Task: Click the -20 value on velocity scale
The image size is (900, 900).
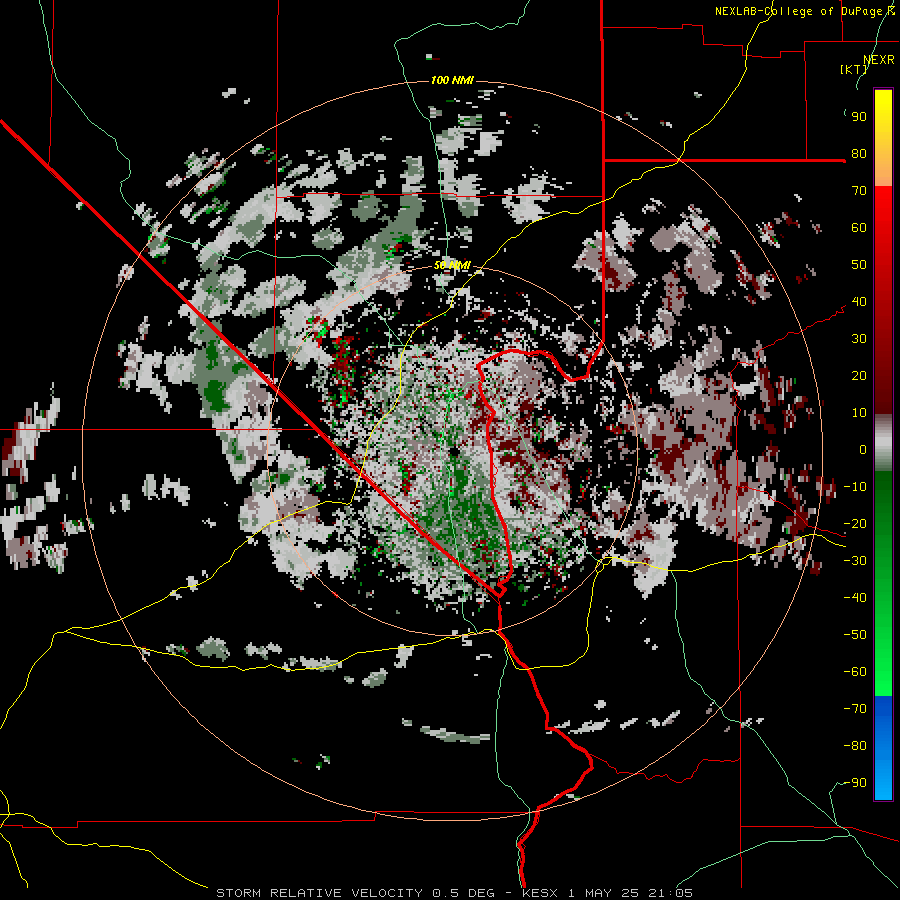Action: [855, 524]
